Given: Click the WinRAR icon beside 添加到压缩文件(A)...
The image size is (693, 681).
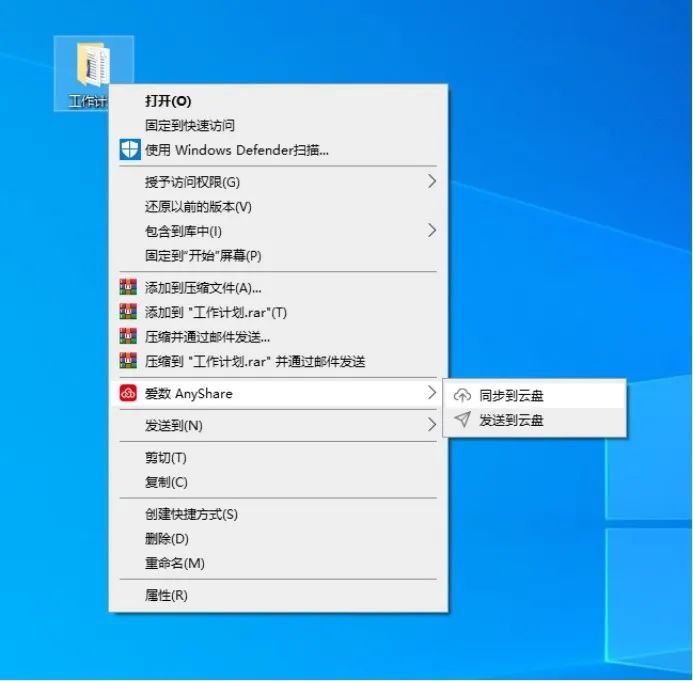Looking at the screenshot, I should [x=128, y=287].
